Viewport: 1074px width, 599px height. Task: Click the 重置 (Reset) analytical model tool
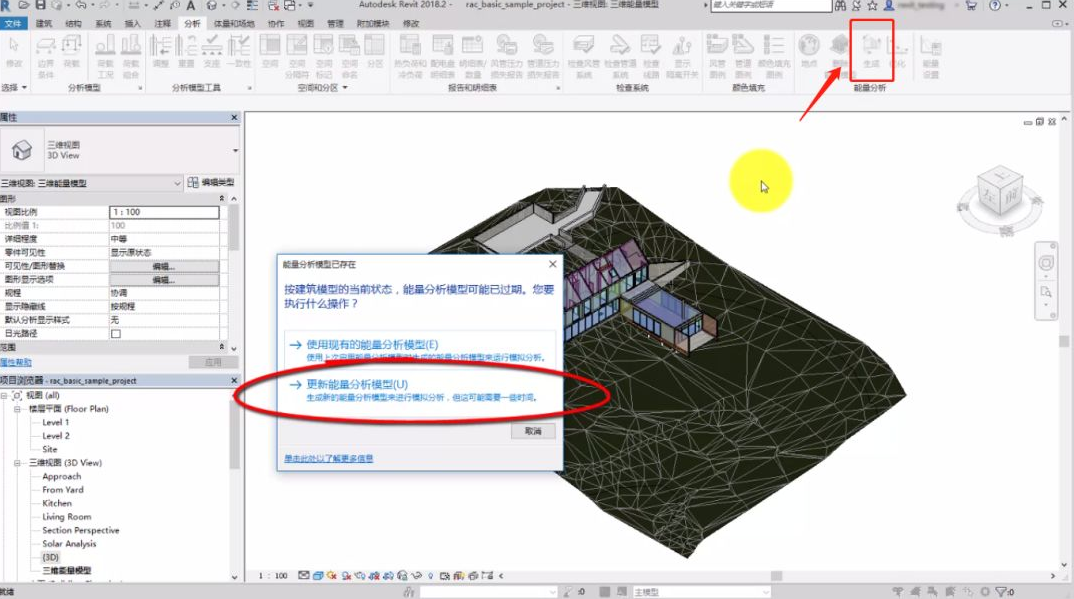(x=186, y=51)
